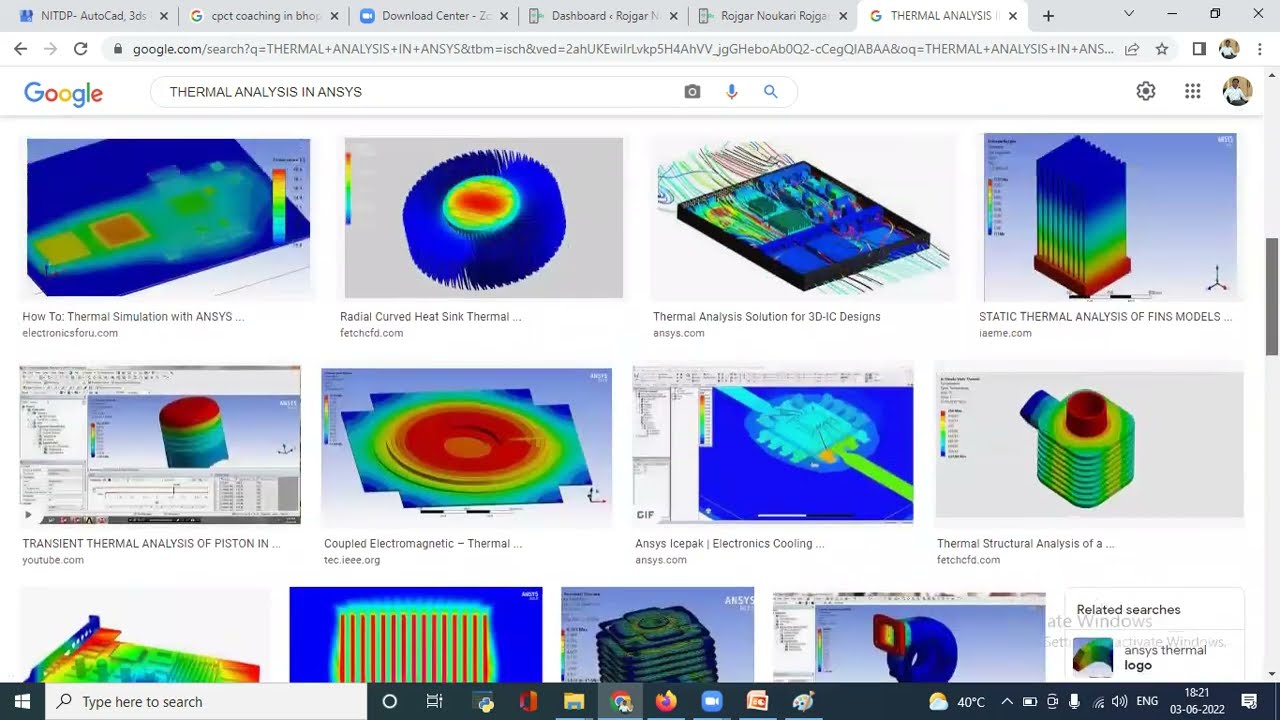Click the page vertical scrollbar thumb

point(1272,296)
